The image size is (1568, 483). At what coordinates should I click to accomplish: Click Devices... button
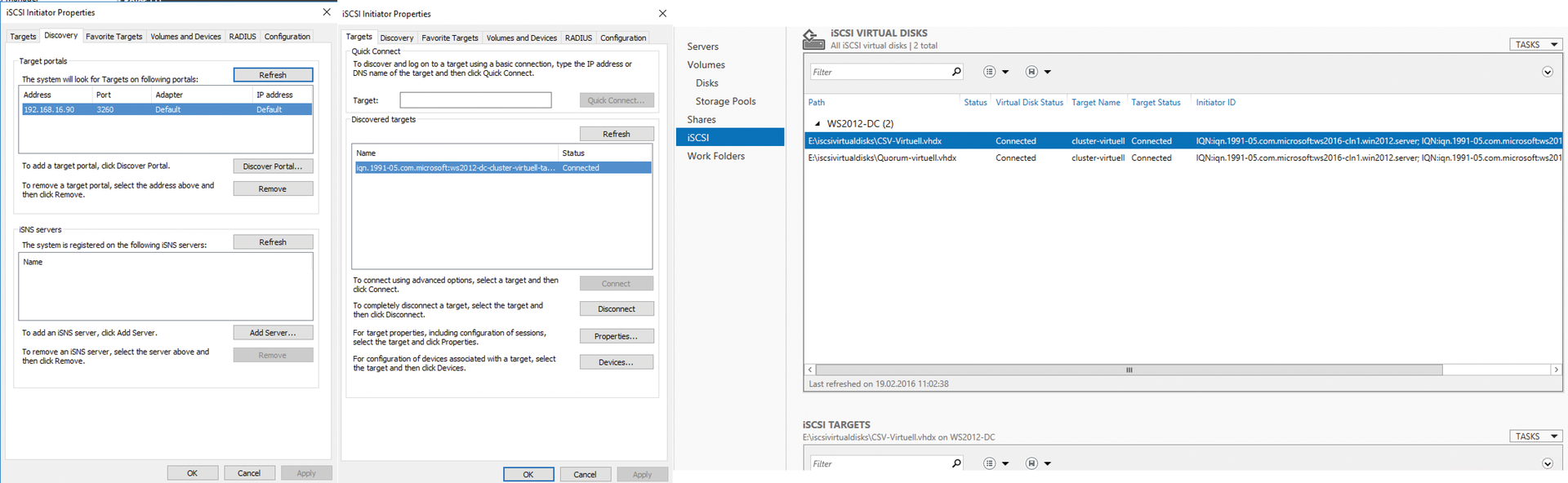[617, 362]
